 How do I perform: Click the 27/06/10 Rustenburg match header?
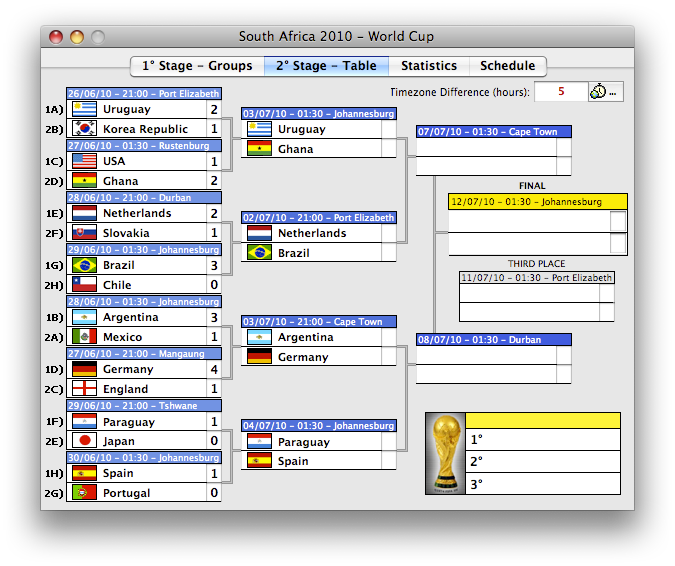pos(144,145)
